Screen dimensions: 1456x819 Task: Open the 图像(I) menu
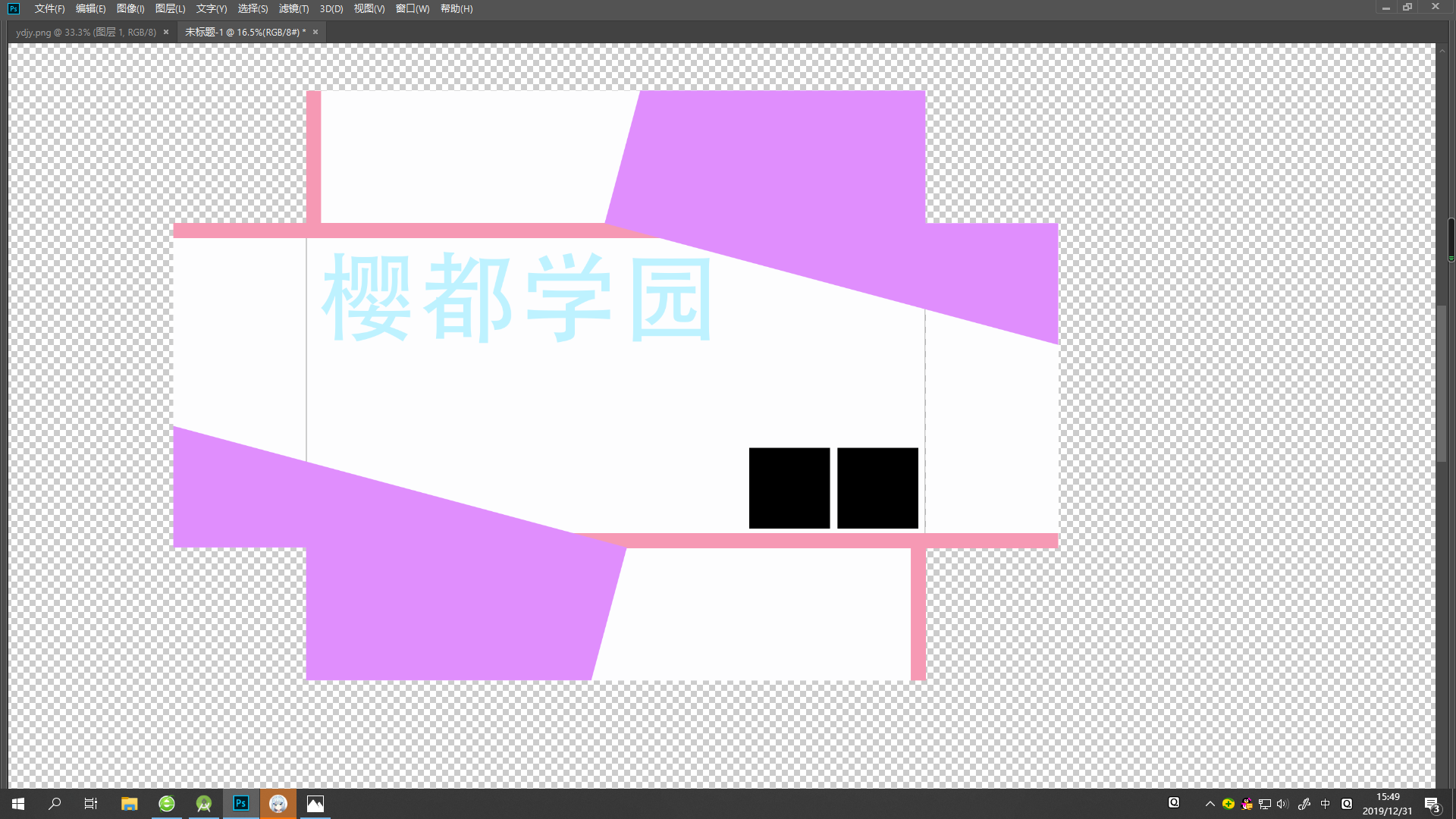[x=130, y=9]
